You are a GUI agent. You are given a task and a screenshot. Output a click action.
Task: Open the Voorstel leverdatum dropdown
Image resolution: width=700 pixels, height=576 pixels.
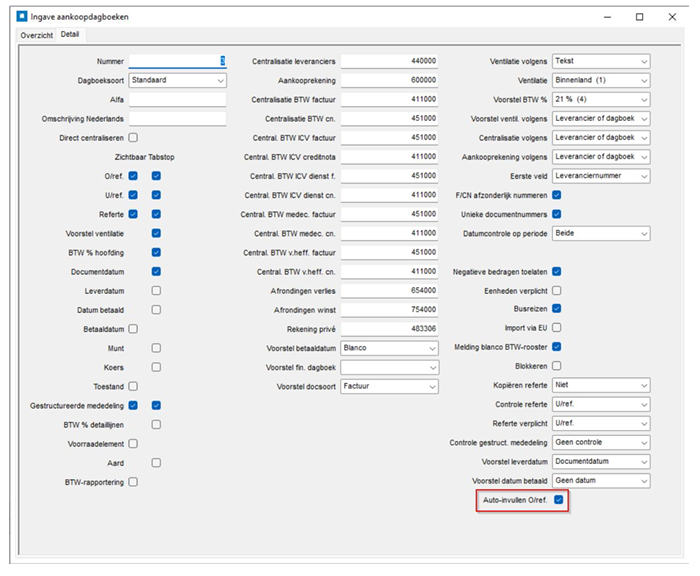(601, 462)
